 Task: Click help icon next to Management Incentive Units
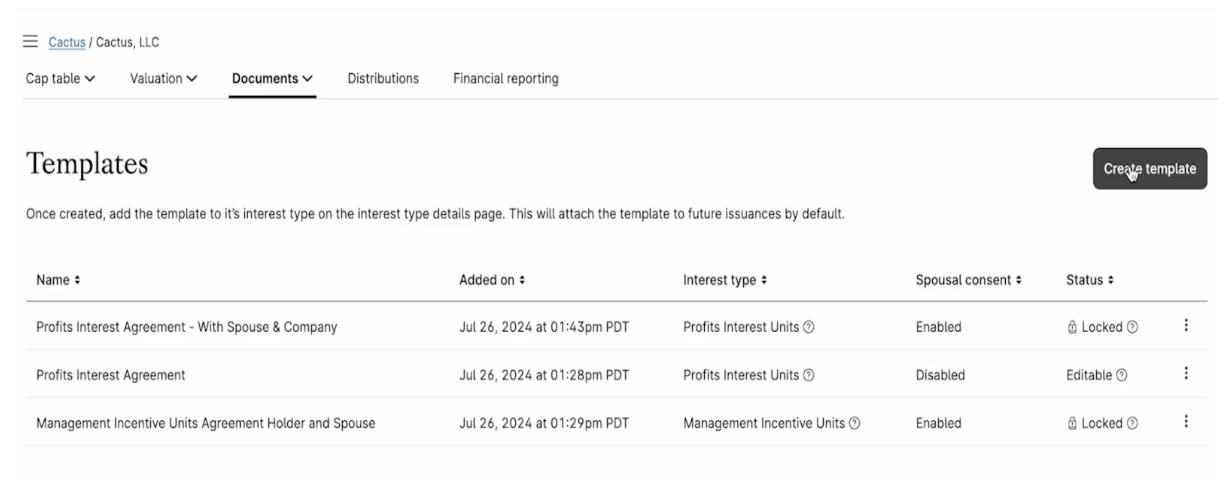click(854, 423)
